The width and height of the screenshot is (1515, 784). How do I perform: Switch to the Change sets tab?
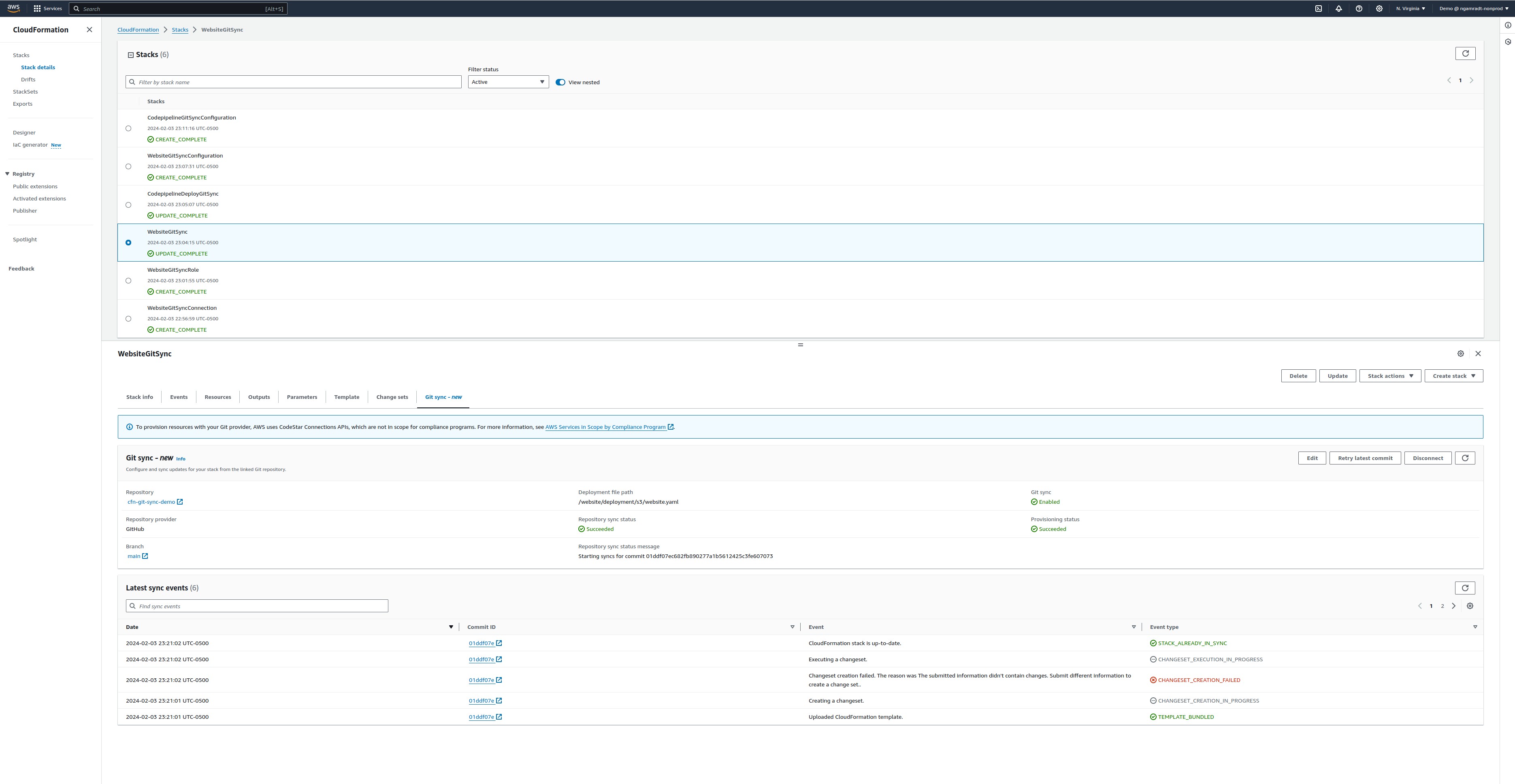coord(392,397)
